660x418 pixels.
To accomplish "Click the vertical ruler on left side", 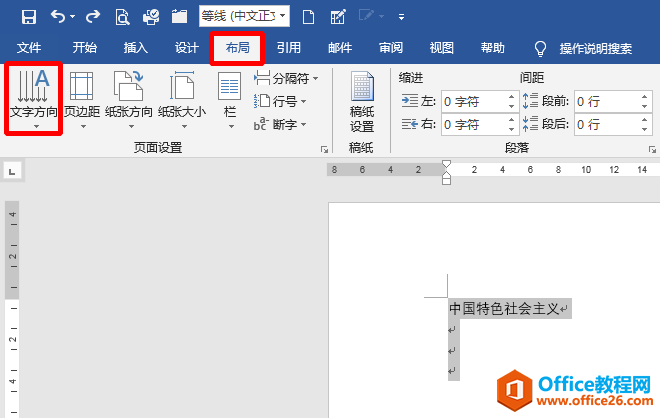I will click(x=12, y=309).
